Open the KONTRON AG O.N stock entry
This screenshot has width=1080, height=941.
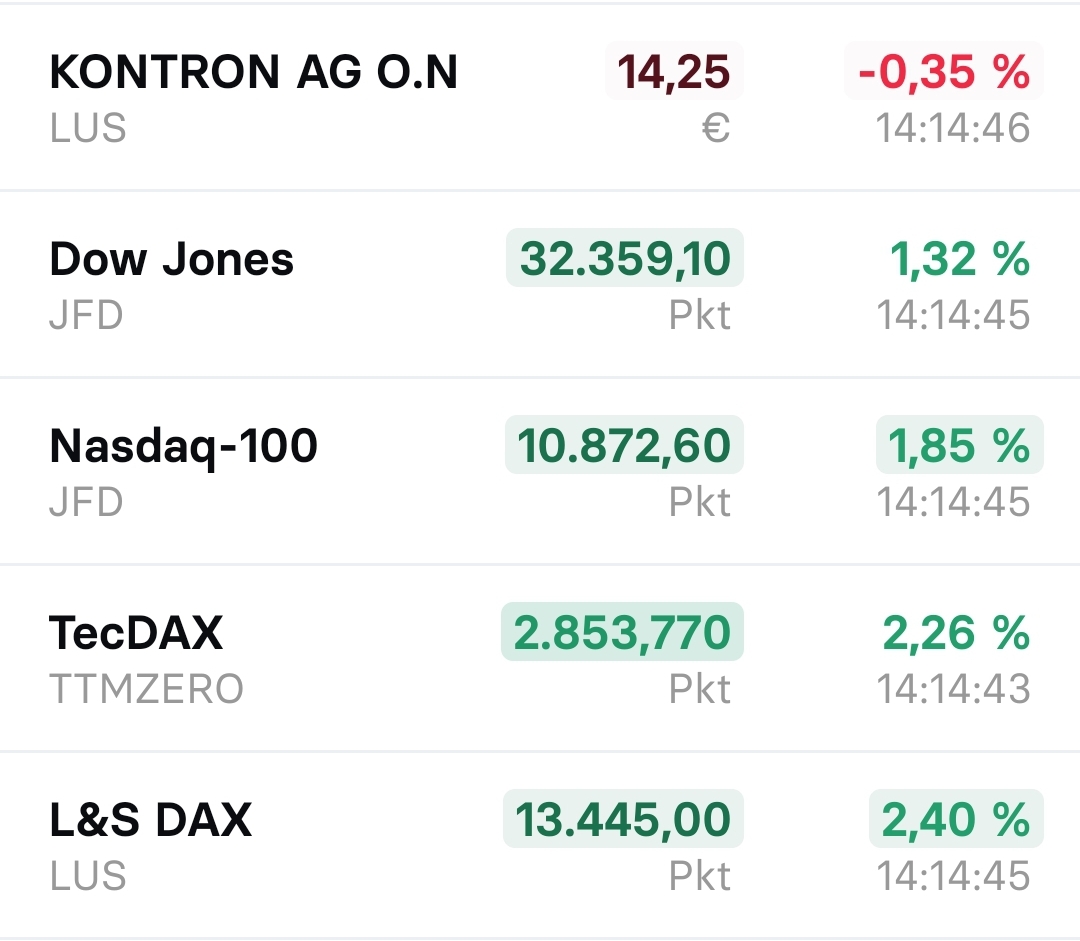click(x=253, y=72)
